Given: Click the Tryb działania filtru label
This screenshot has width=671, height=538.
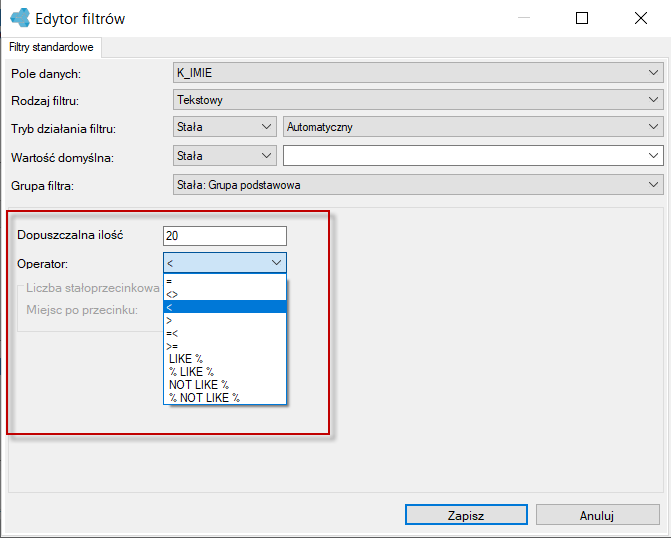Looking at the screenshot, I should [x=63, y=128].
